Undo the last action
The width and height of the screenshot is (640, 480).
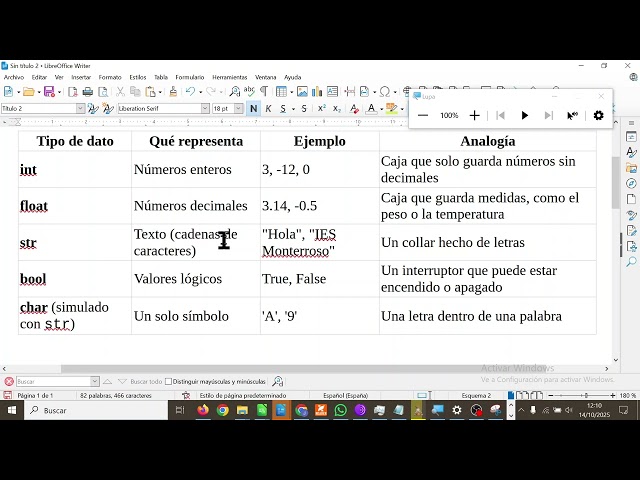tap(190, 91)
